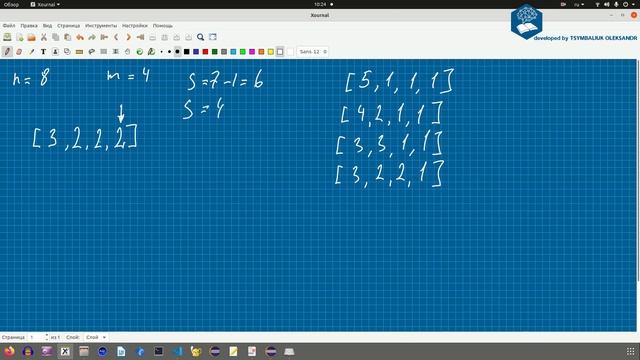Select the Highlighter tool
This screenshot has height=360, width=640.
point(31,52)
